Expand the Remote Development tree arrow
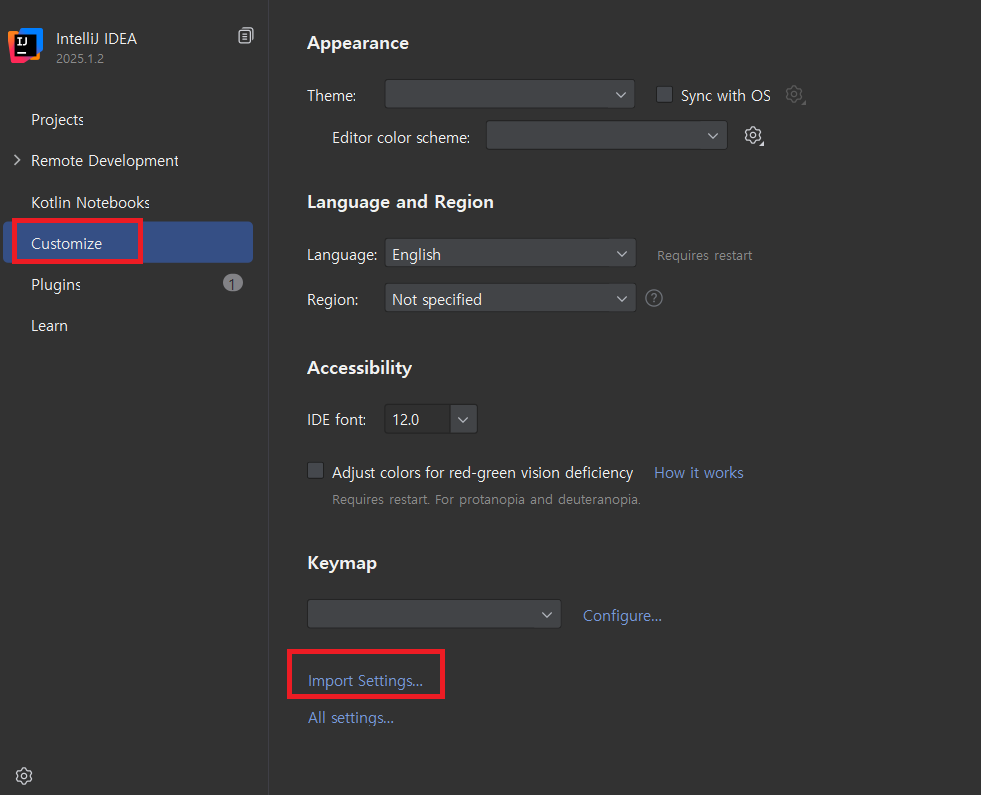Viewport: 981px width, 795px height. [x=16, y=161]
